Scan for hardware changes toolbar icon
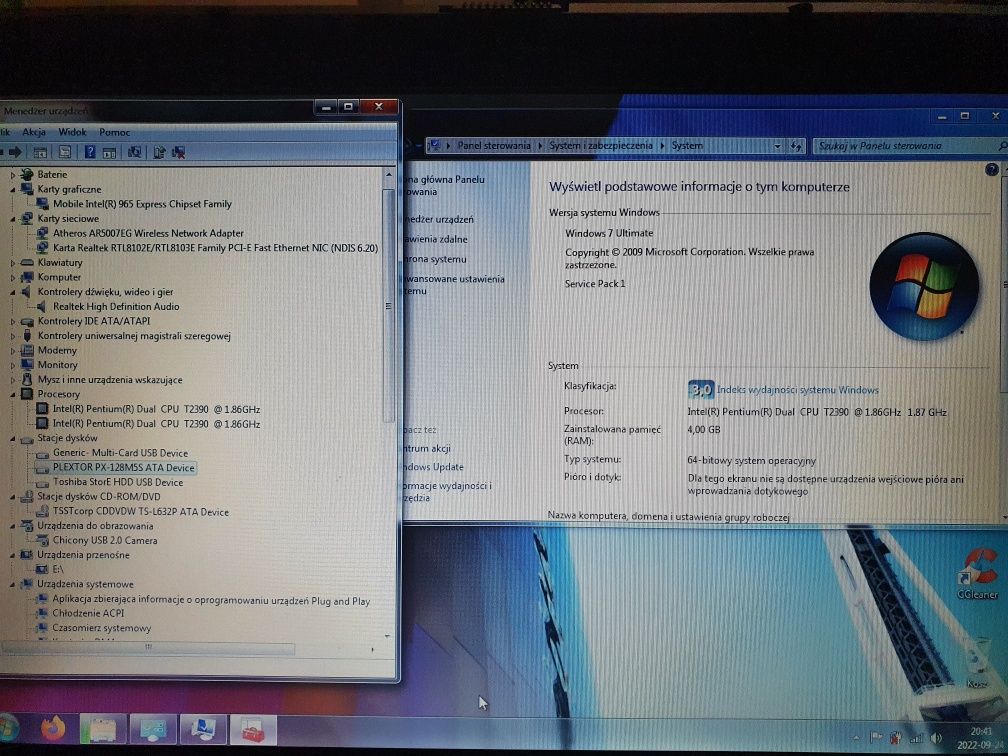Image resolution: width=1008 pixels, height=756 pixels. [x=134, y=152]
